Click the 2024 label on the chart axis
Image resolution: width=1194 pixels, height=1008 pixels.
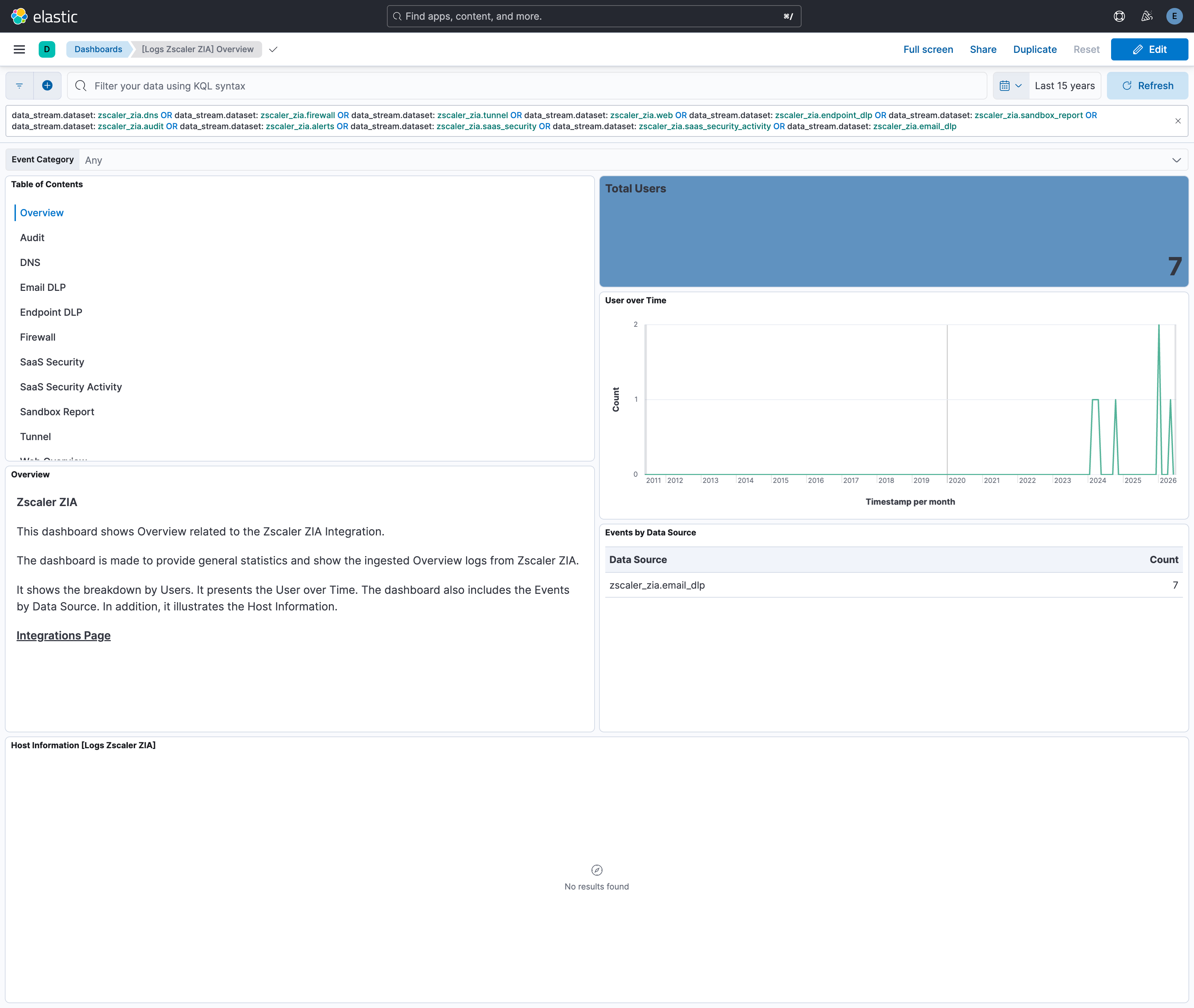tap(1097, 481)
